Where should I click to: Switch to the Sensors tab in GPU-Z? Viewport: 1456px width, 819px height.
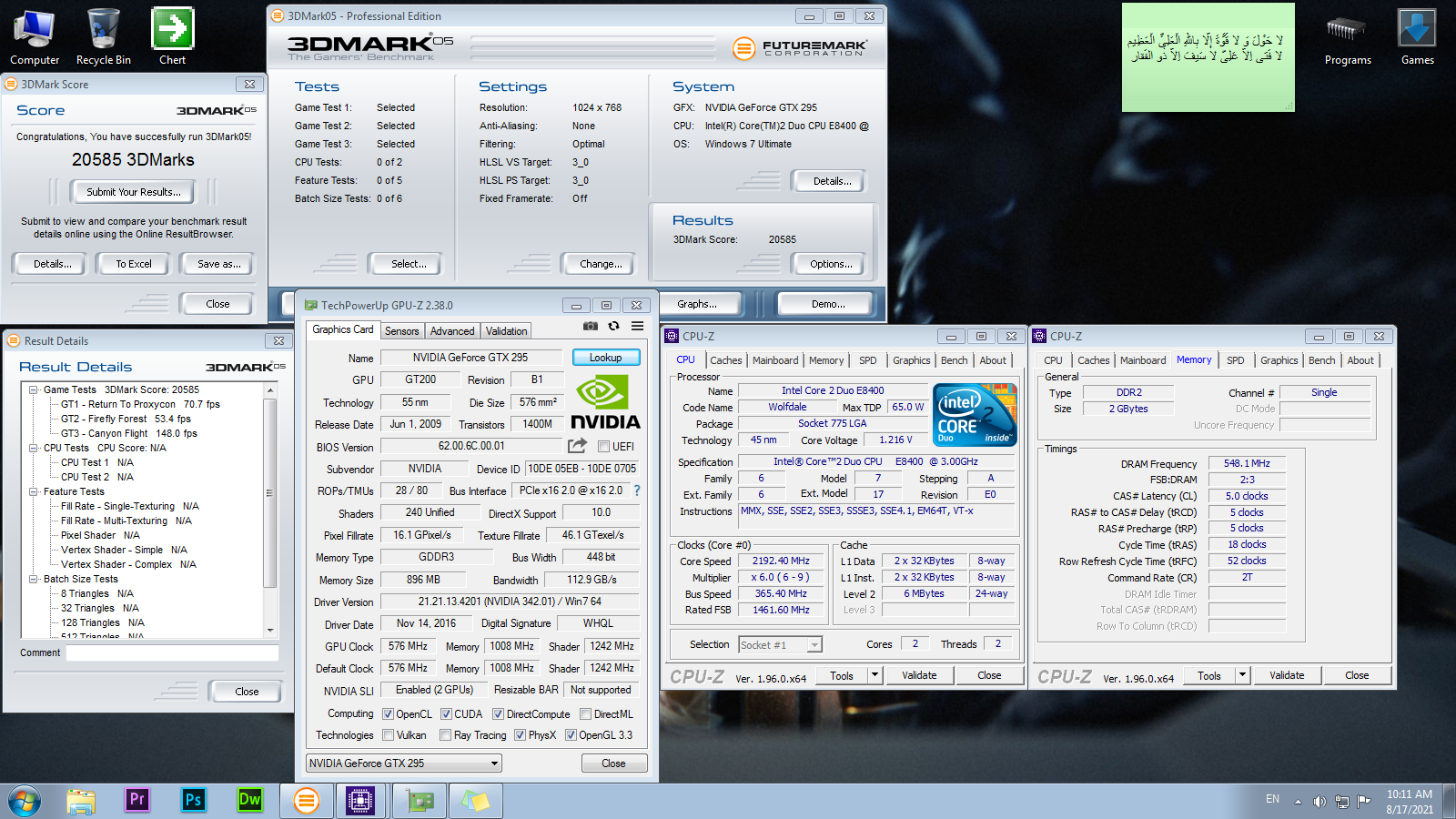point(402,331)
